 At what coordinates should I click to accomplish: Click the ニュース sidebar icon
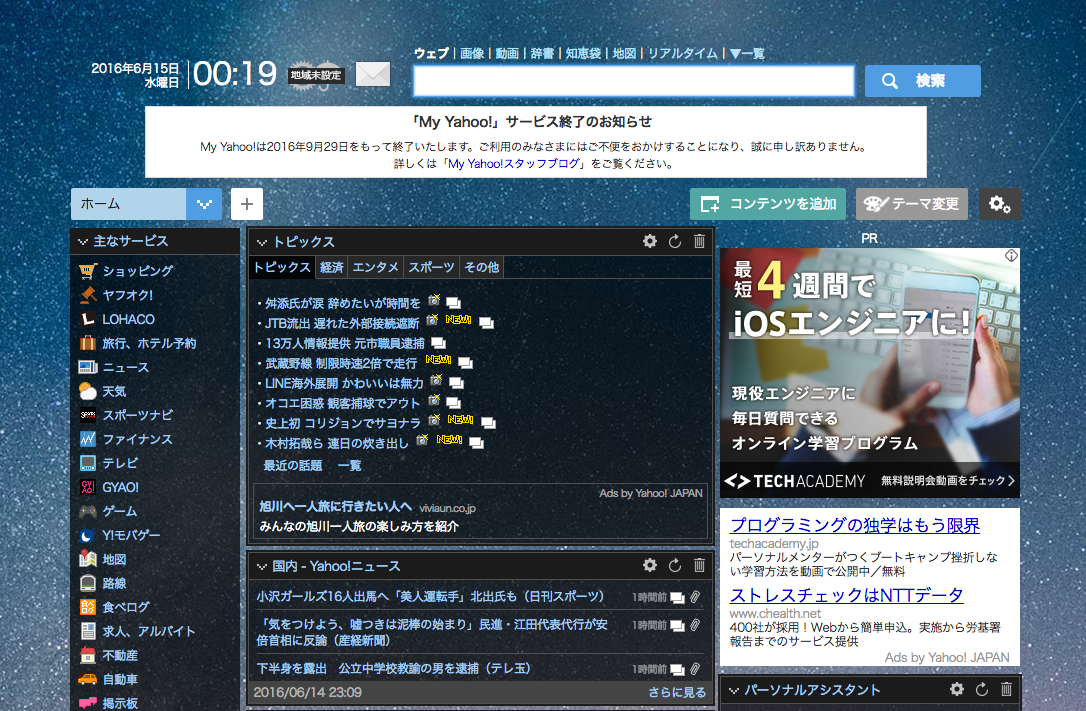pyautogui.click(x=87, y=367)
